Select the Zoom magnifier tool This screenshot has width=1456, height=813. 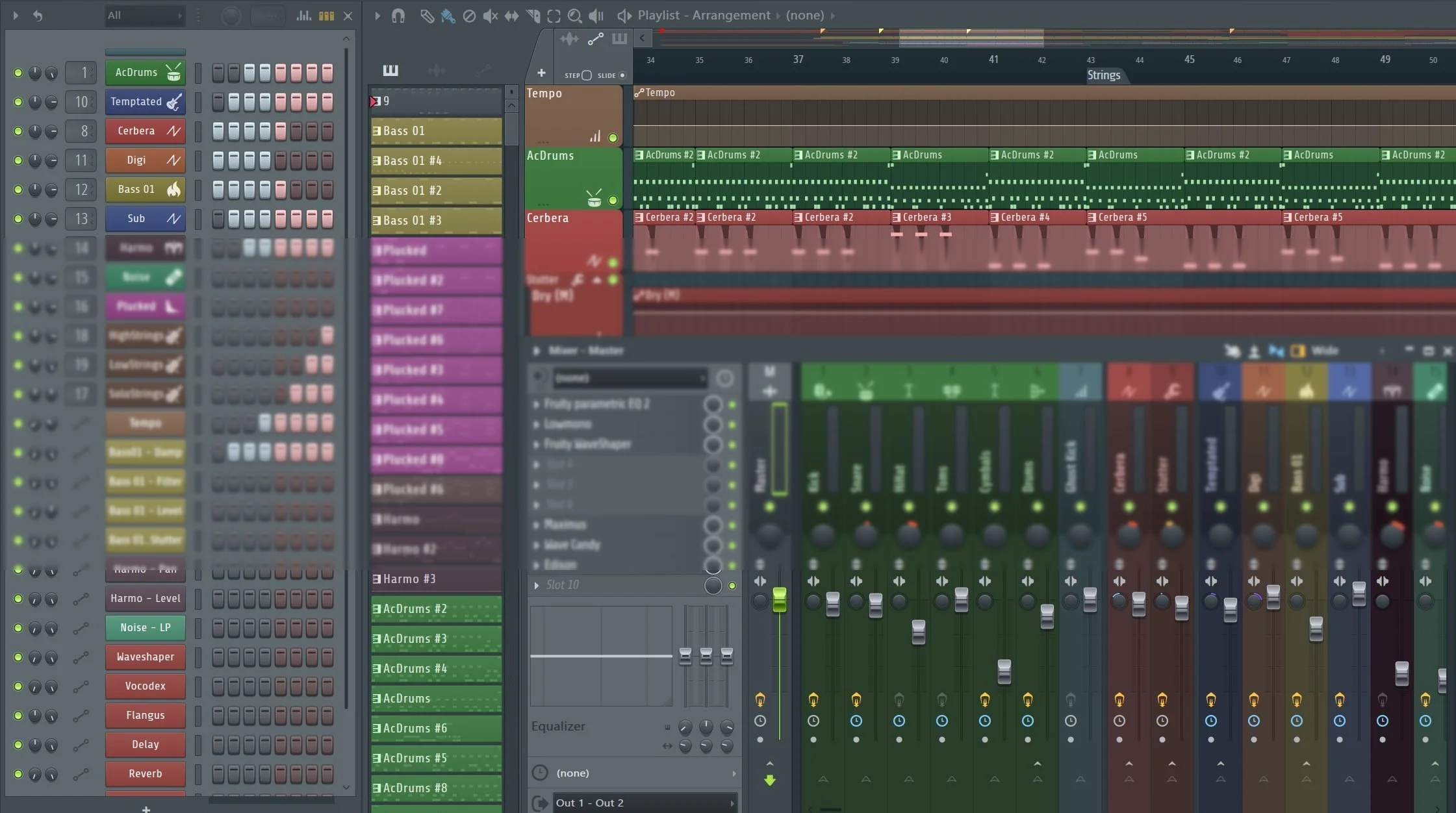coord(574,16)
